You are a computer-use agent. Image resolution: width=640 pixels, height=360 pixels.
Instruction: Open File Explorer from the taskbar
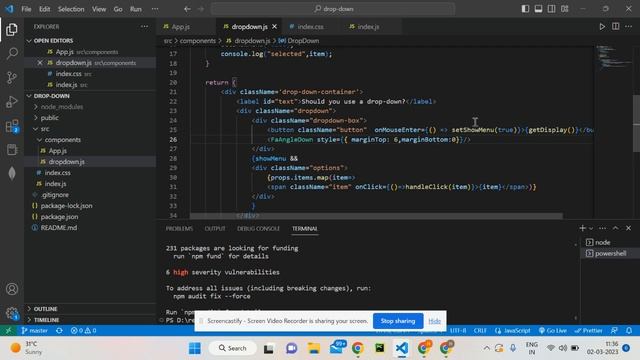(x=314, y=348)
